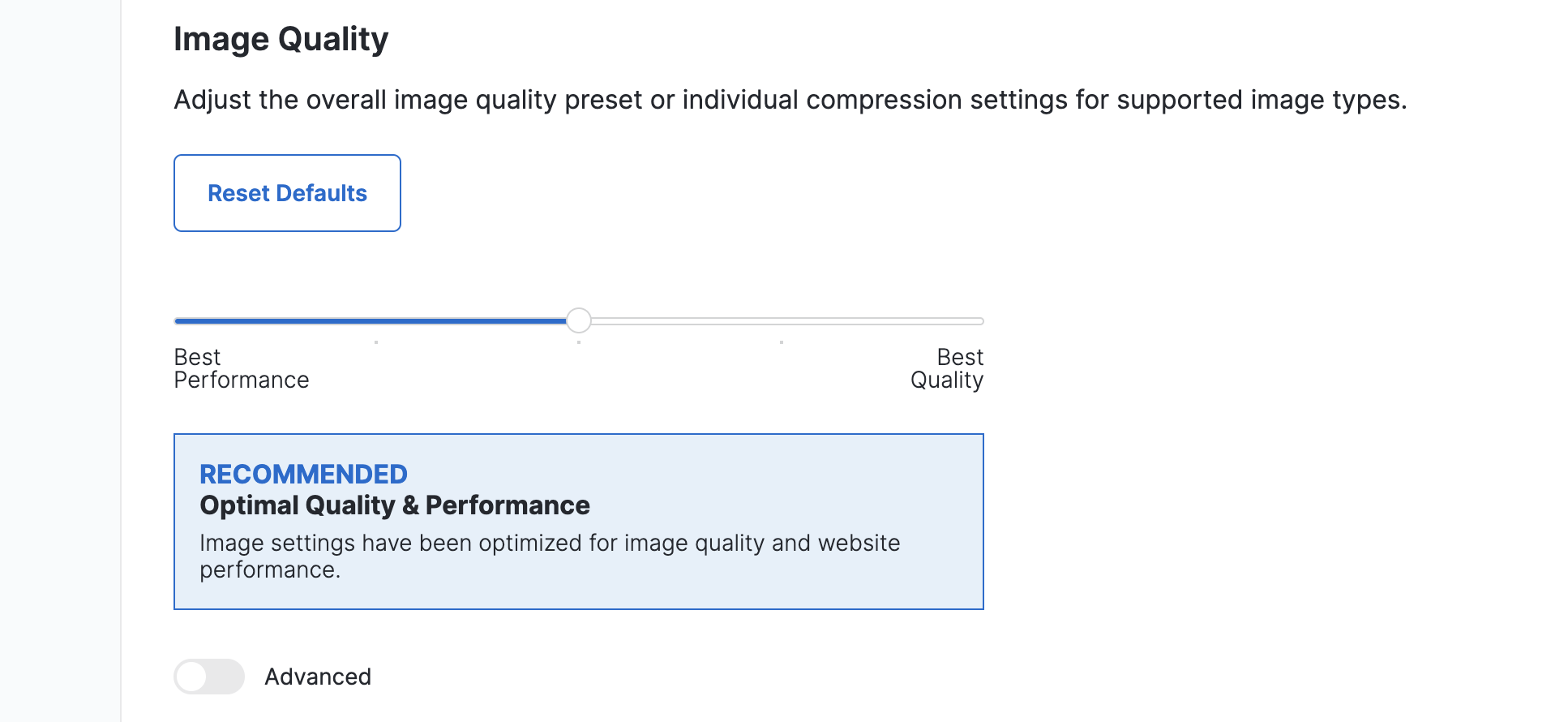Click the image quality slider handle

(578, 320)
